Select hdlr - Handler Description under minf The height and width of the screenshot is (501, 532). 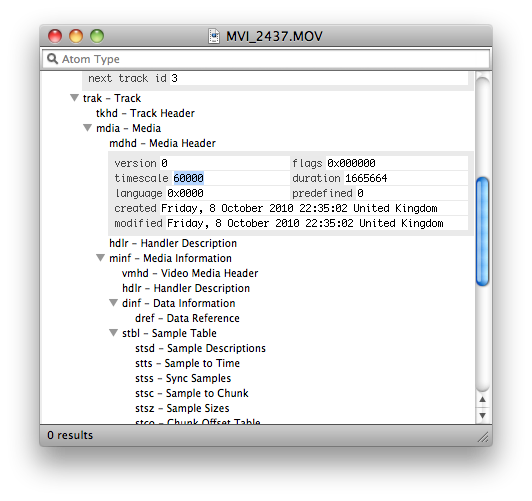(x=186, y=288)
